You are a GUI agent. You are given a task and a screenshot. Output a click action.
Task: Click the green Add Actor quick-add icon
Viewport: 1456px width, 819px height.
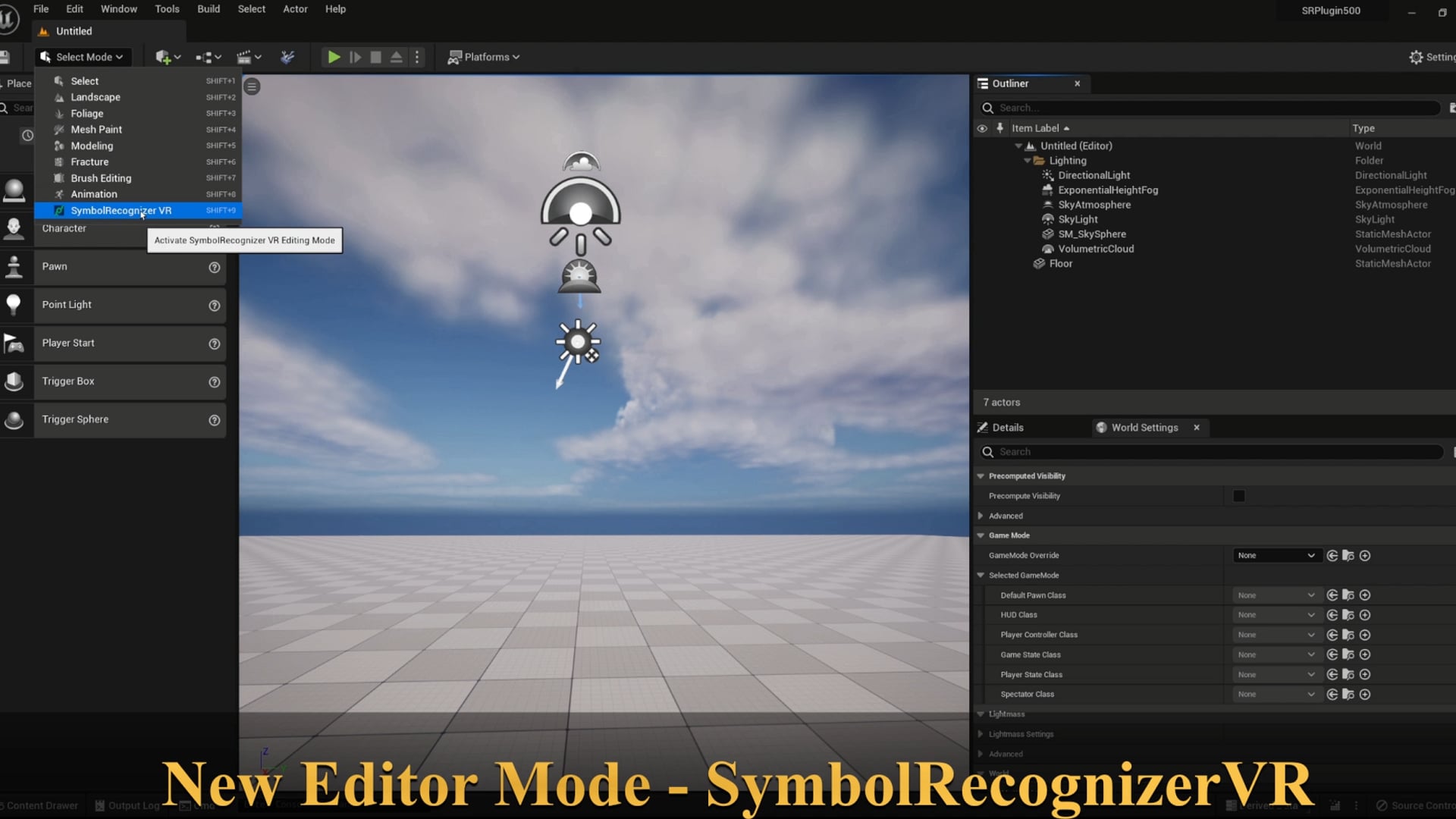(163, 57)
